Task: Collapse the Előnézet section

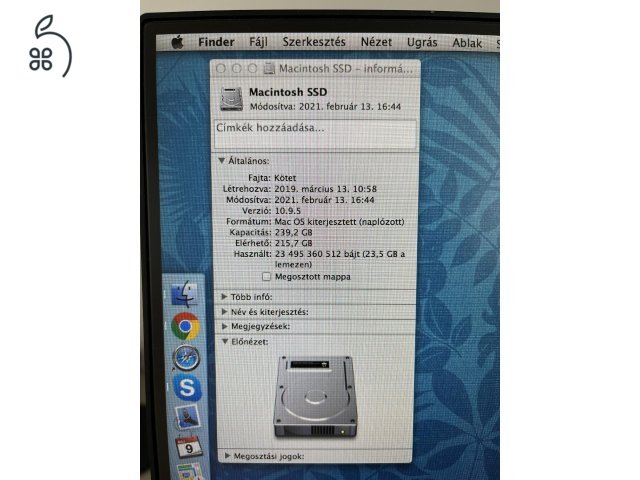Action: [x=225, y=342]
